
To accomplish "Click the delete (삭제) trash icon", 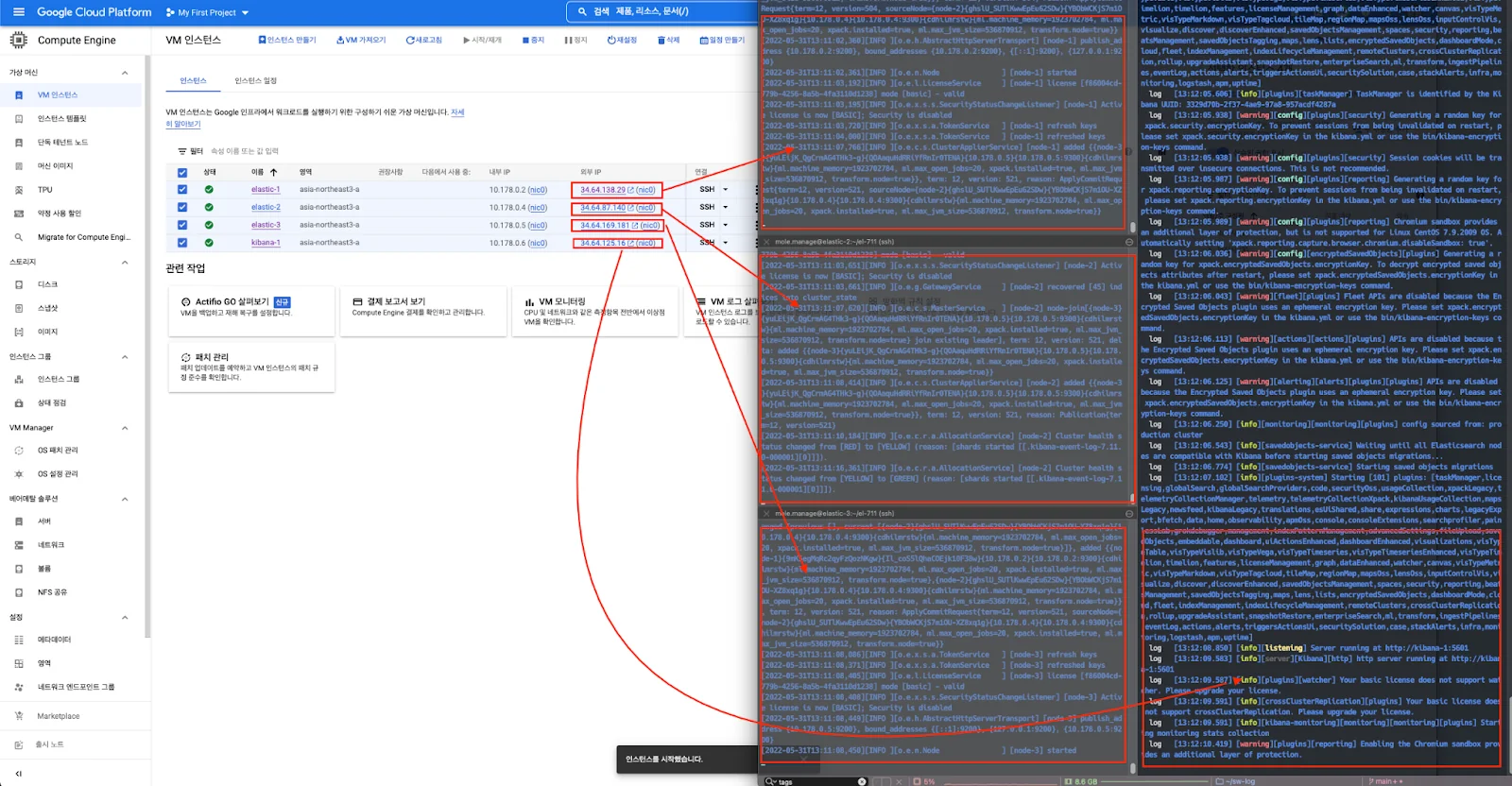I will (x=661, y=41).
